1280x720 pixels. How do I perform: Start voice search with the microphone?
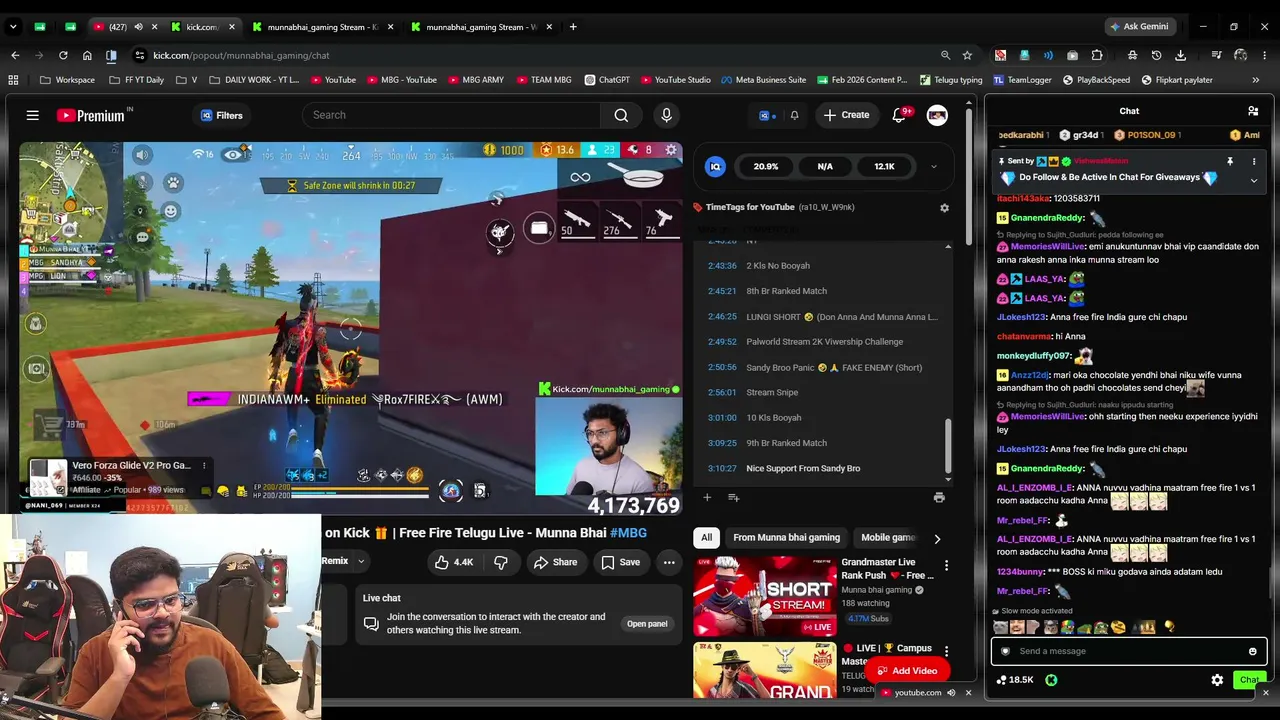666,115
